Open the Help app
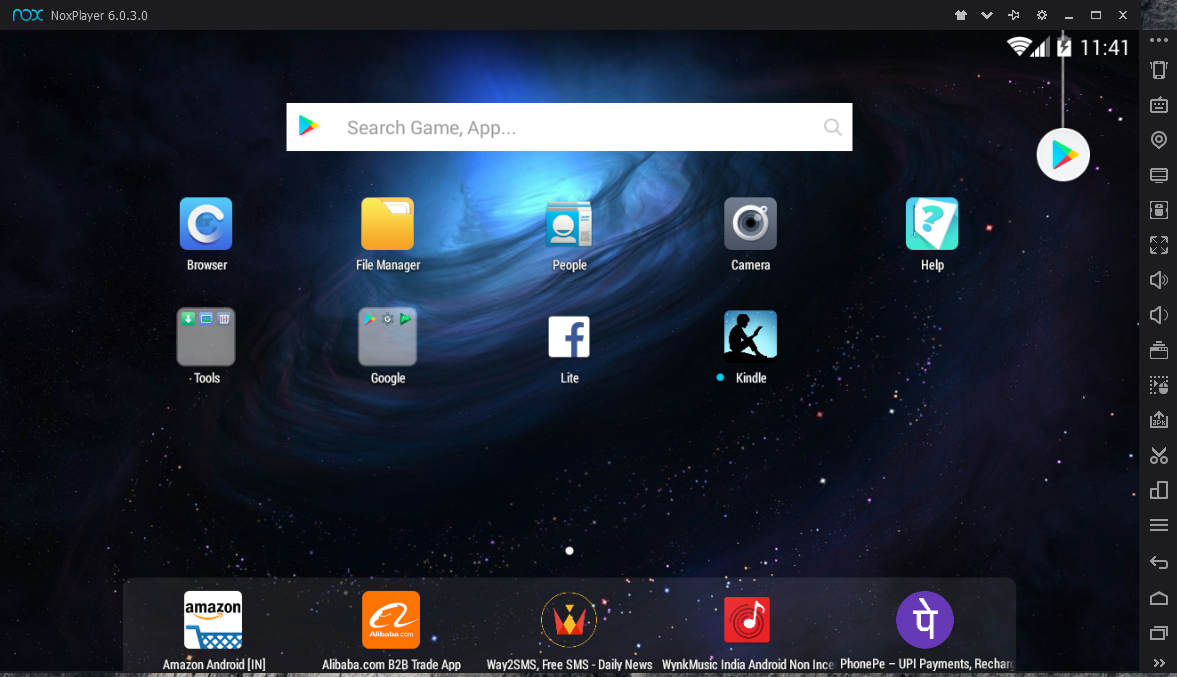The width and height of the screenshot is (1177, 677). 932,224
